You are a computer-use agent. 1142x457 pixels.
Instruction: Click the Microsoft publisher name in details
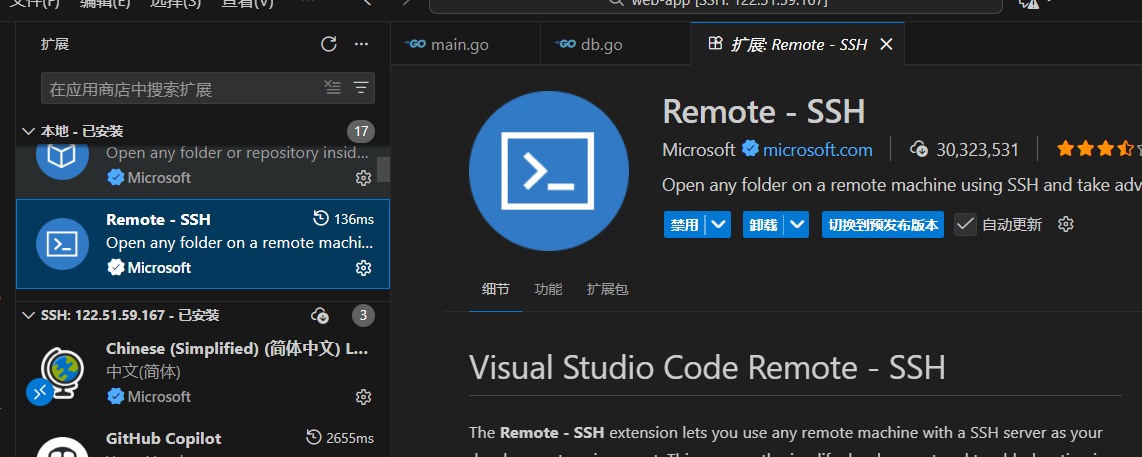[699, 150]
